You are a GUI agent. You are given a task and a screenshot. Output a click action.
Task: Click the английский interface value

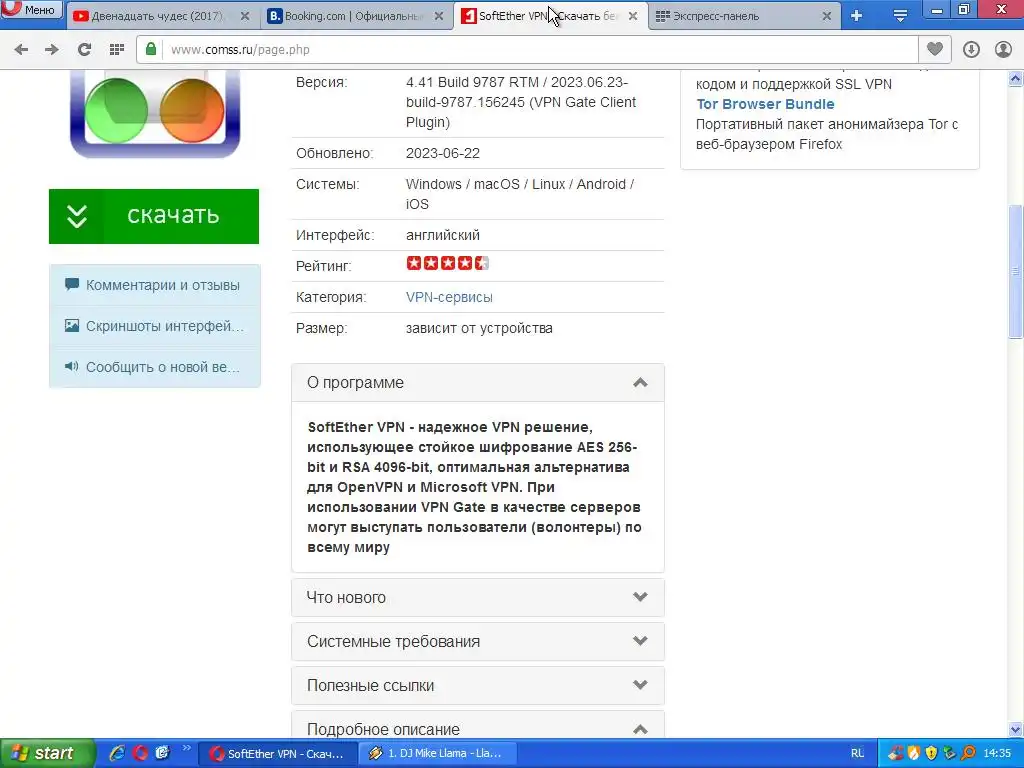443,235
